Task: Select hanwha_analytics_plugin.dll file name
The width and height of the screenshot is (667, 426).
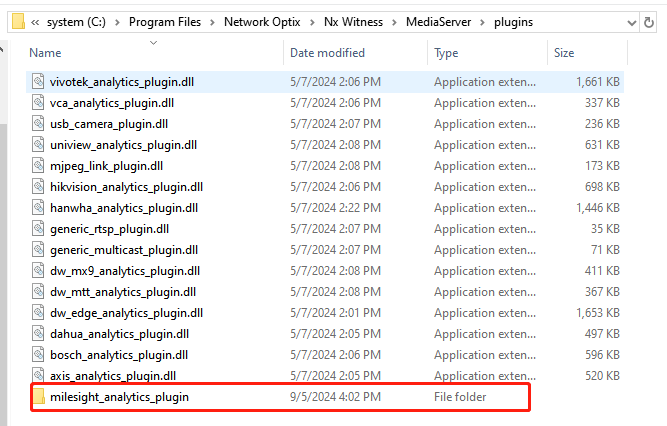Action: point(124,208)
